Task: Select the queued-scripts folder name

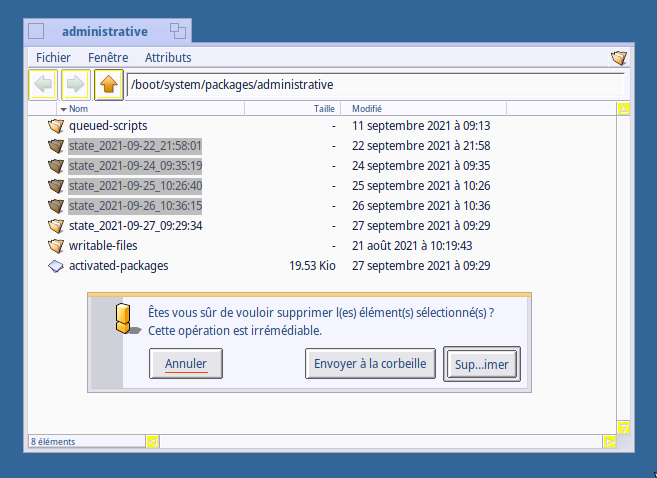Action: tap(108, 126)
